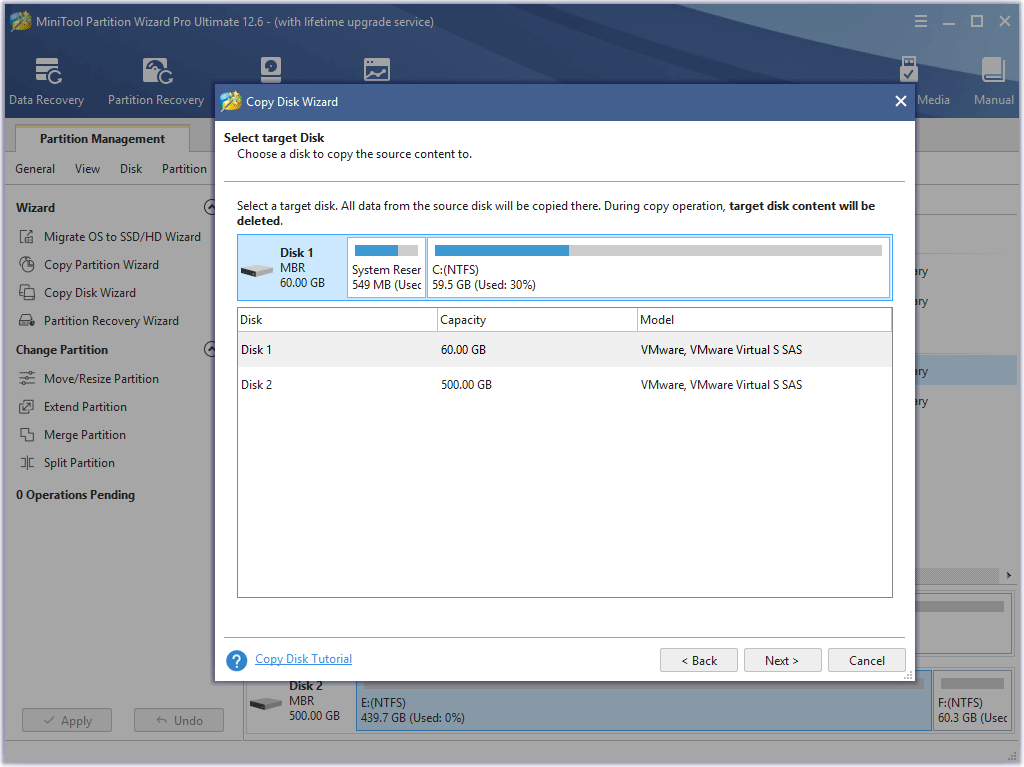The image size is (1024, 767).
Task: Click the Disk 1 drive icon in preview
Action: pos(257,270)
